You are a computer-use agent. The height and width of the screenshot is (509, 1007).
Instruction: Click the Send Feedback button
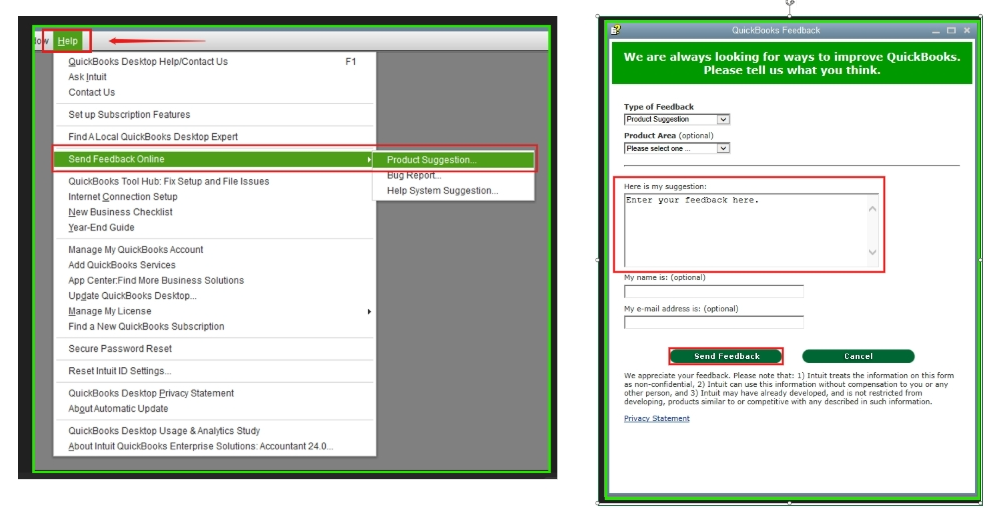pyautogui.click(x=726, y=356)
